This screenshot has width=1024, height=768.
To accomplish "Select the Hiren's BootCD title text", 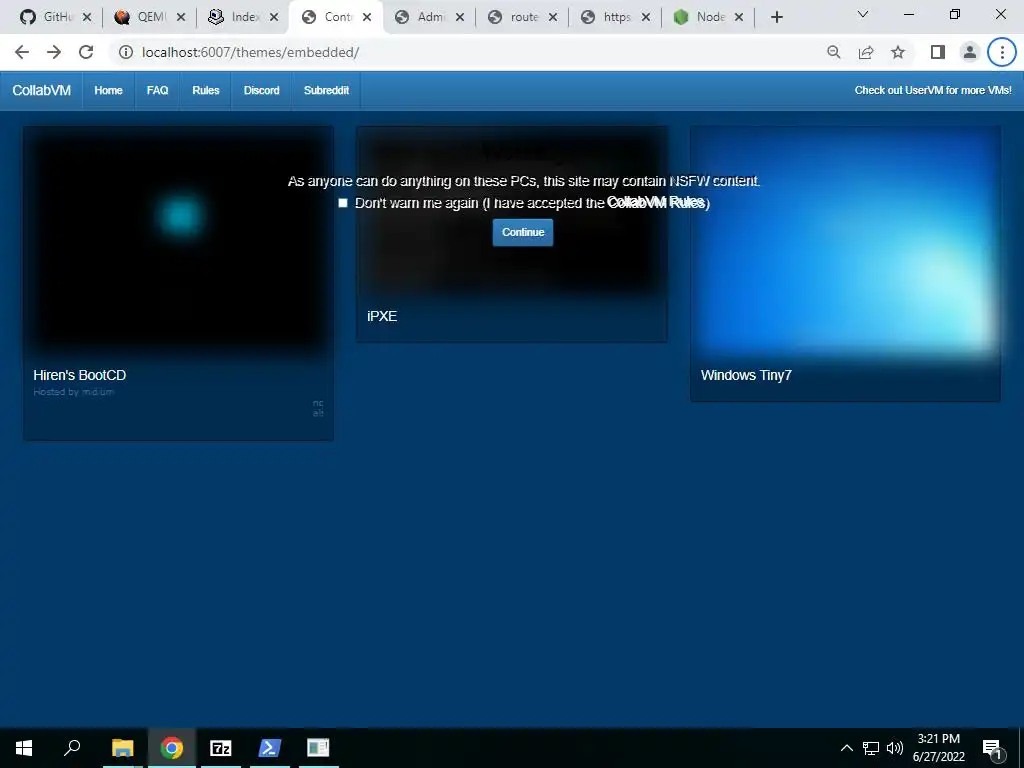I will (80, 375).
